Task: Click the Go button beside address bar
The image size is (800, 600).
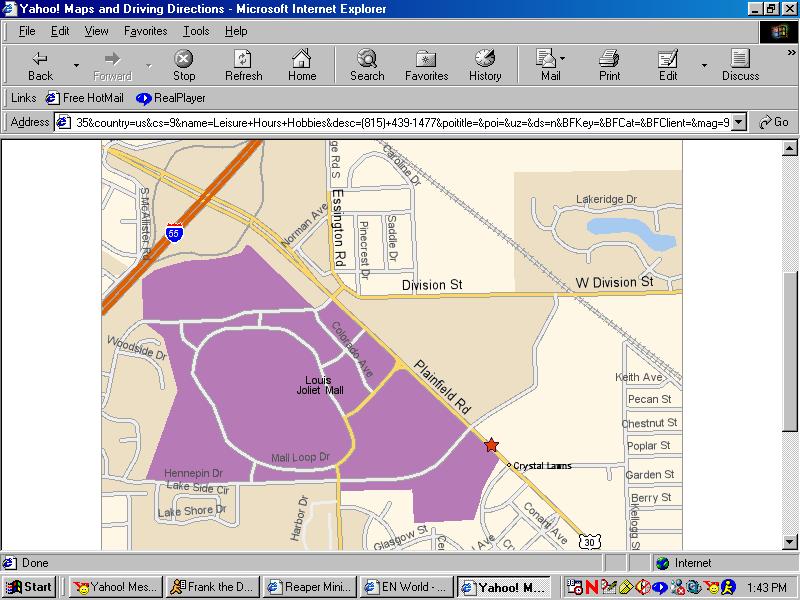Action: click(x=774, y=122)
